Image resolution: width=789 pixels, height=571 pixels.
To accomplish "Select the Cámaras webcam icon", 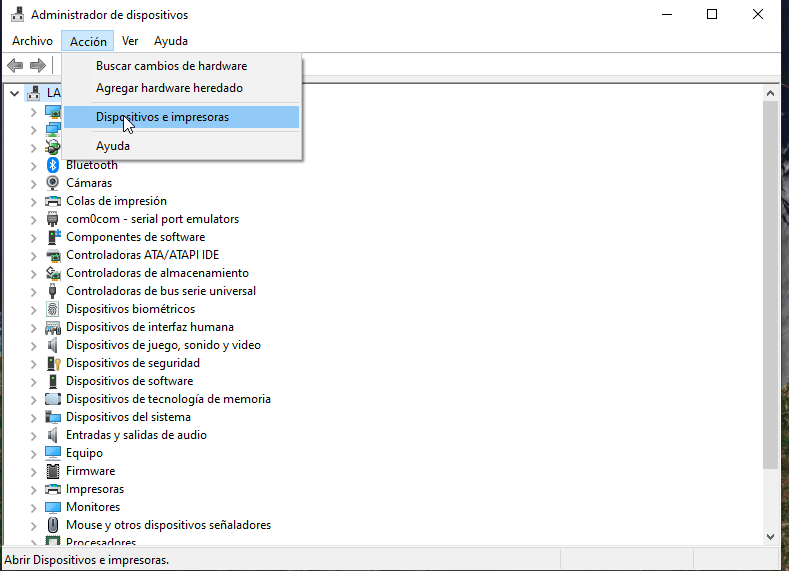I will [53, 183].
